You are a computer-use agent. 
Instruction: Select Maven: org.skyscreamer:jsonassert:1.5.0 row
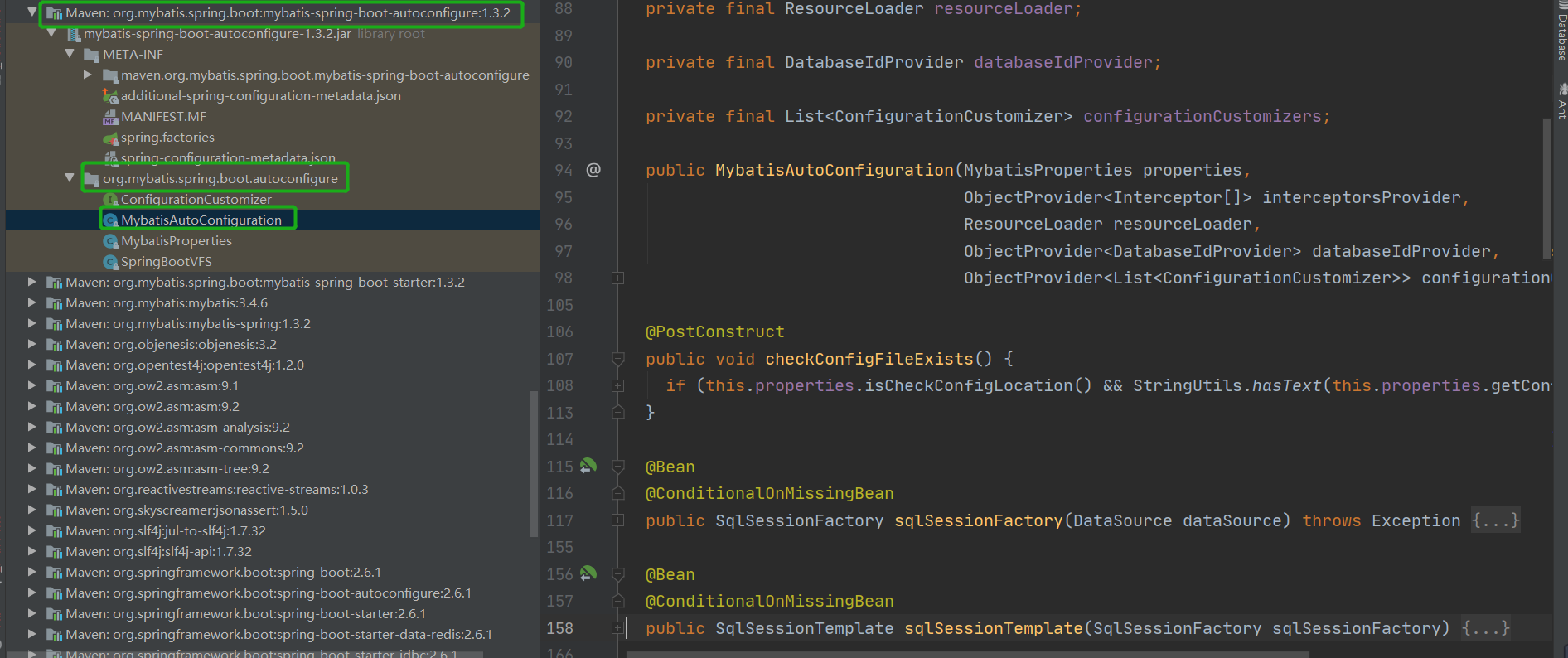[273, 510]
